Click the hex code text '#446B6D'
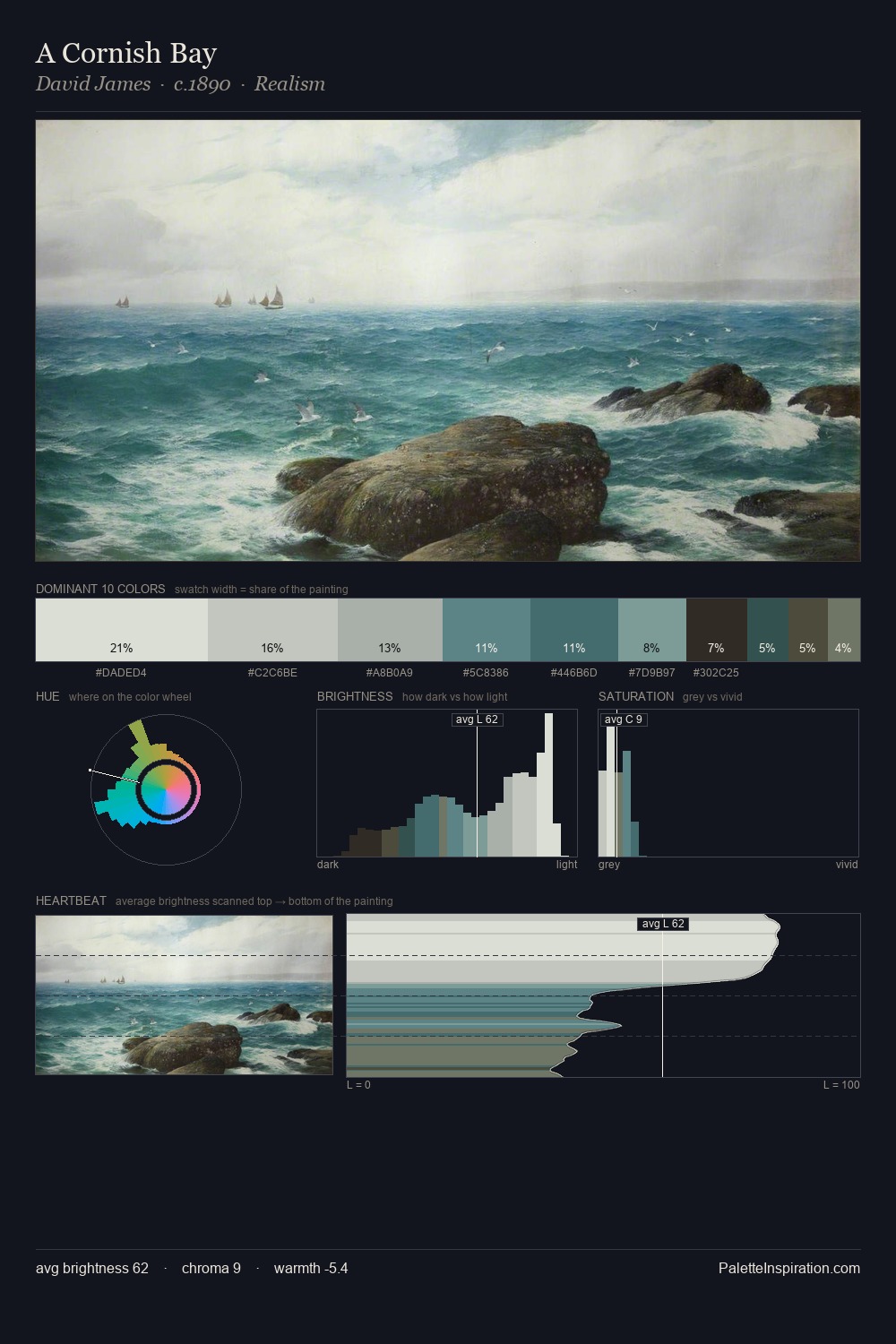 point(573,672)
